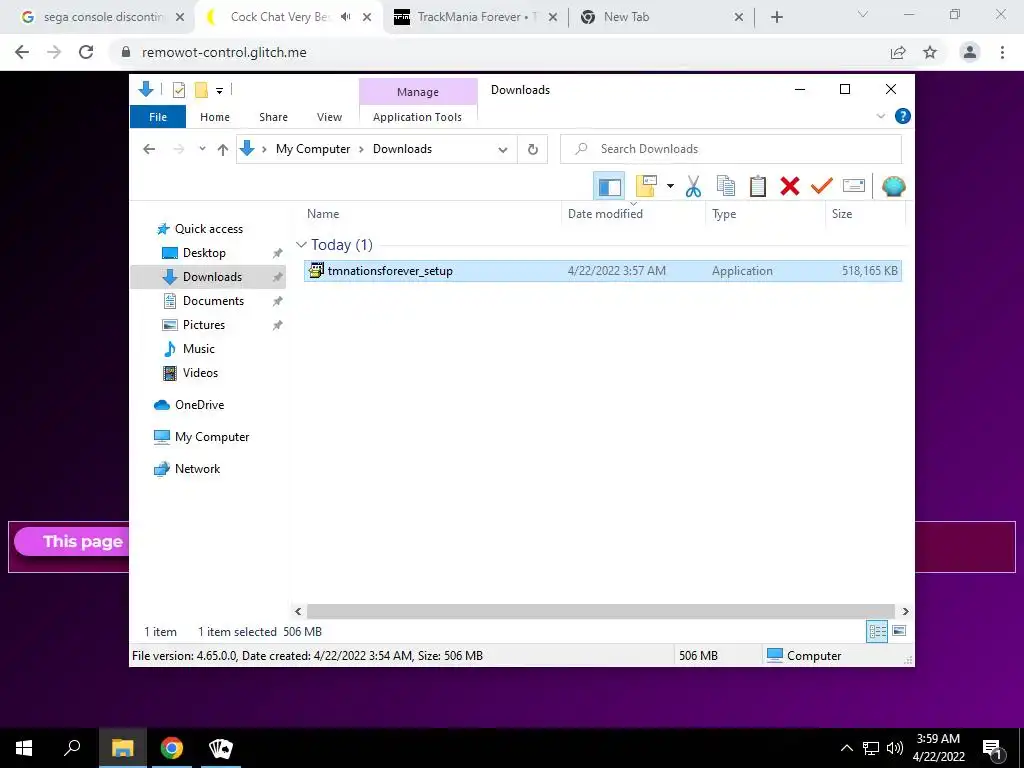Screen dimensions: 1024x768
Task: Click the New folder quick access icon
Action: click(x=201, y=90)
